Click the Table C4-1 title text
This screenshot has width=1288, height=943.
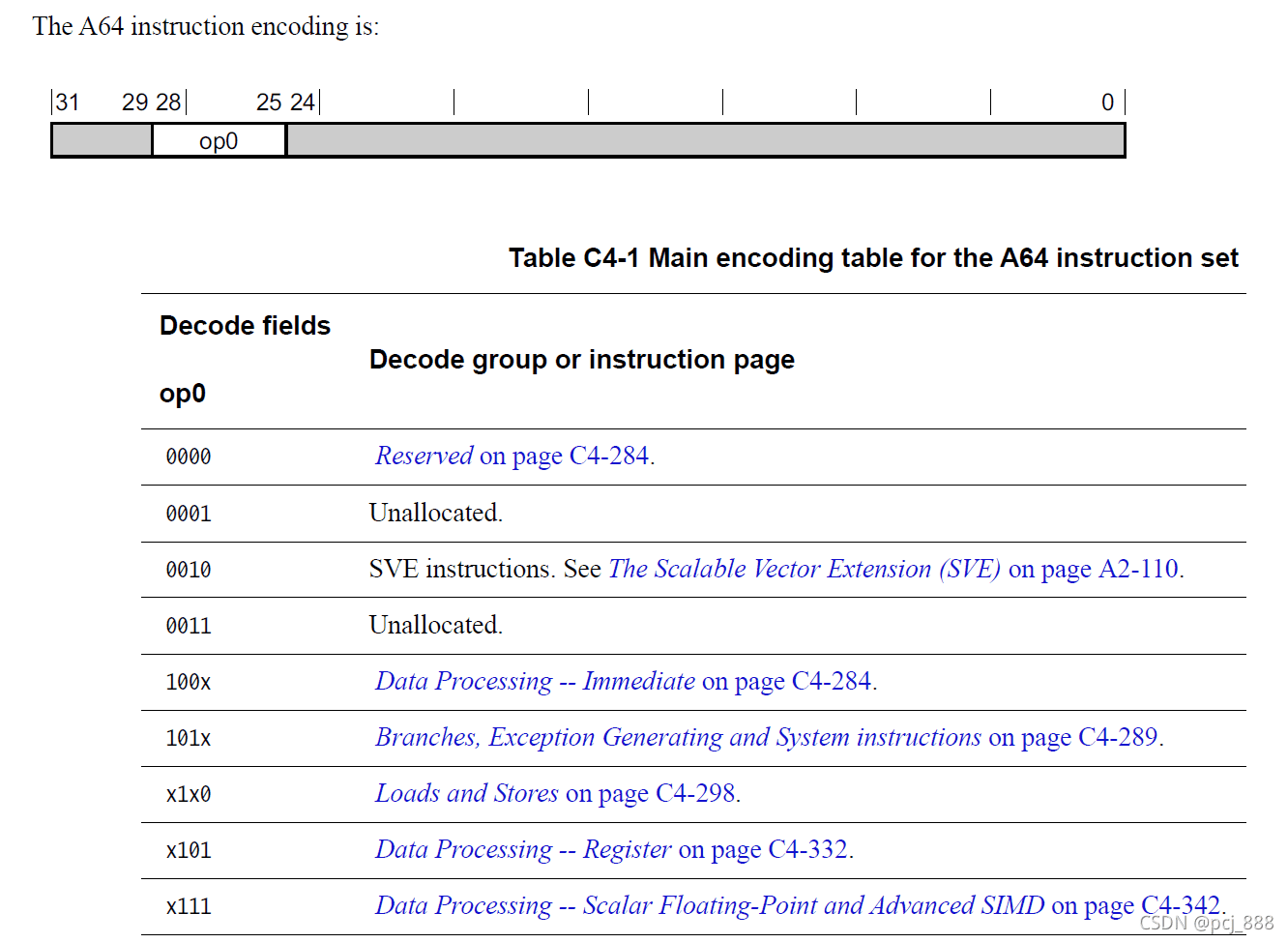pyautogui.click(x=872, y=258)
